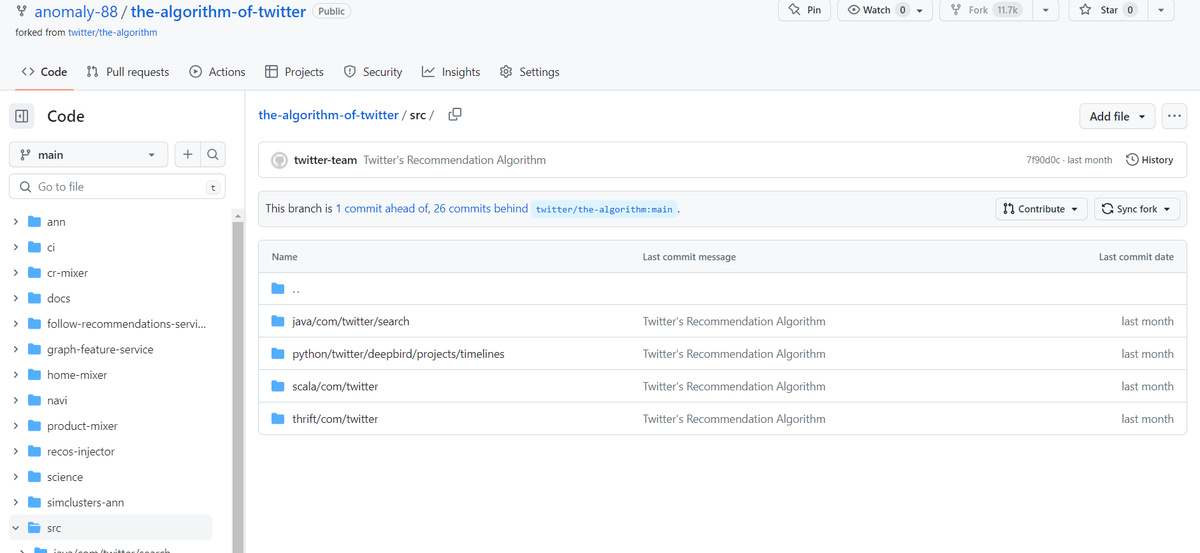Click the science folder icon in tree
The width and height of the screenshot is (1200, 553).
pyautogui.click(x=35, y=477)
